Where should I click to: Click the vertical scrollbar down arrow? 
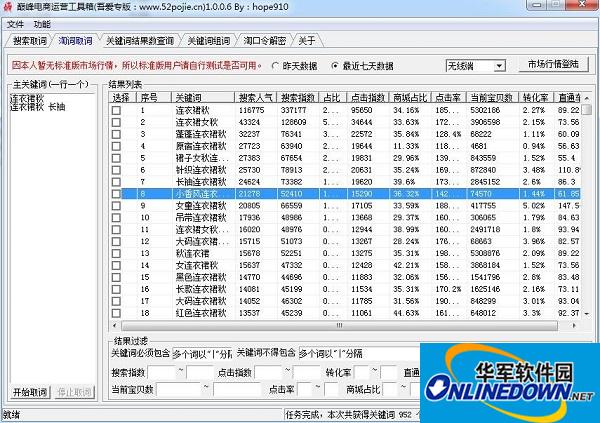(587, 314)
